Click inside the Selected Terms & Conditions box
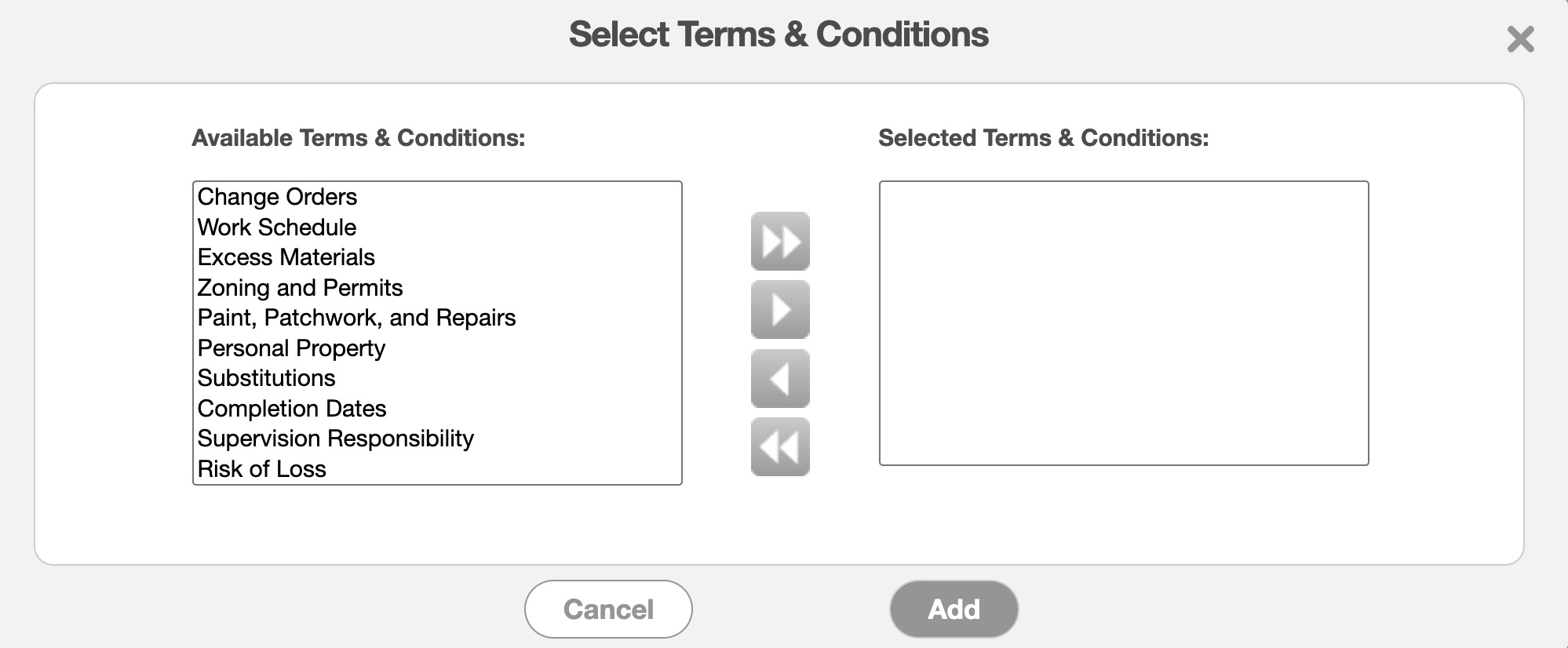1568x648 pixels. pyautogui.click(x=1123, y=322)
